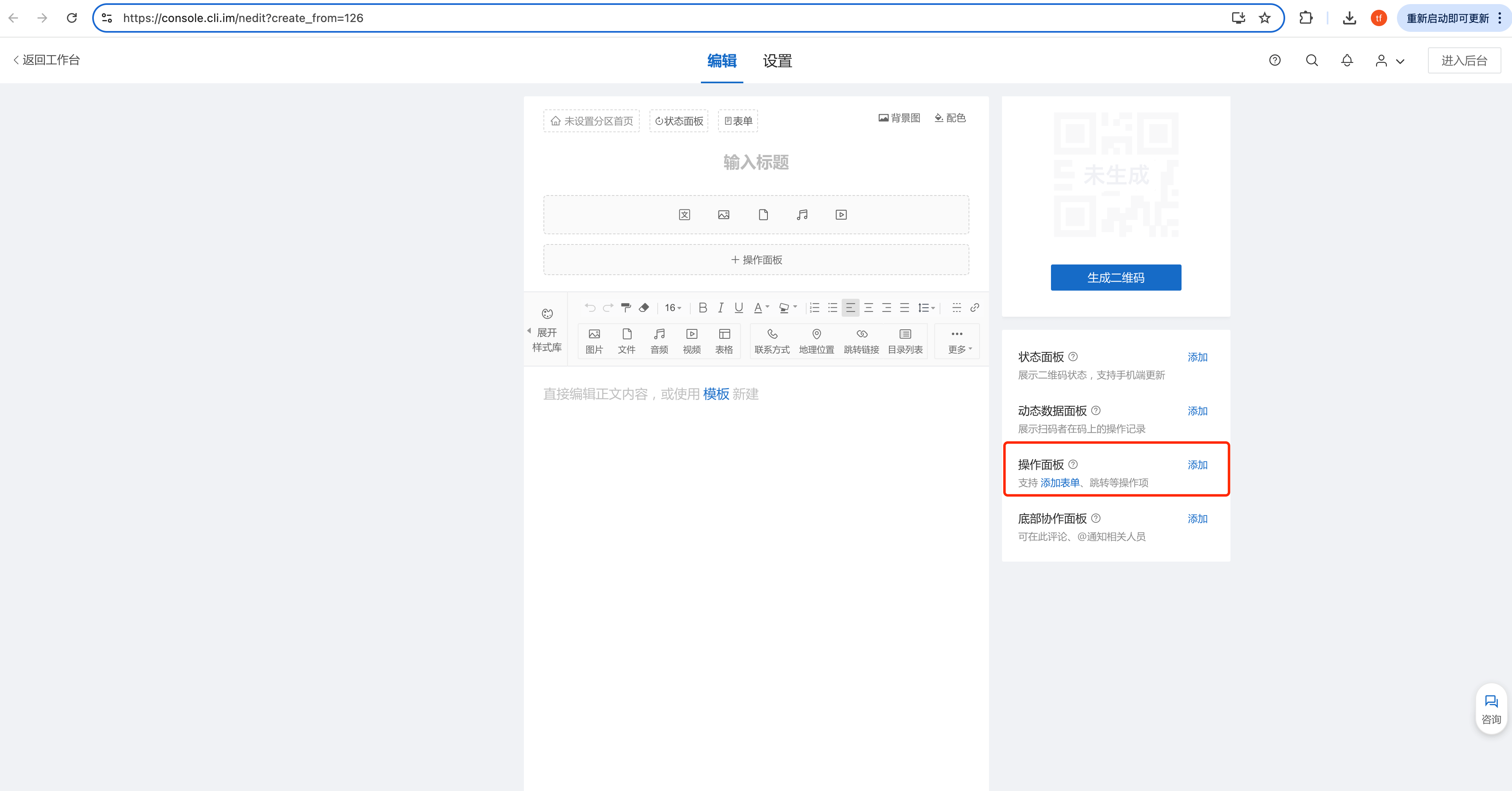The height and width of the screenshot is (791, 1512).
Task: Click the format painter icon in toolbar
Action: tap(626, 307)
